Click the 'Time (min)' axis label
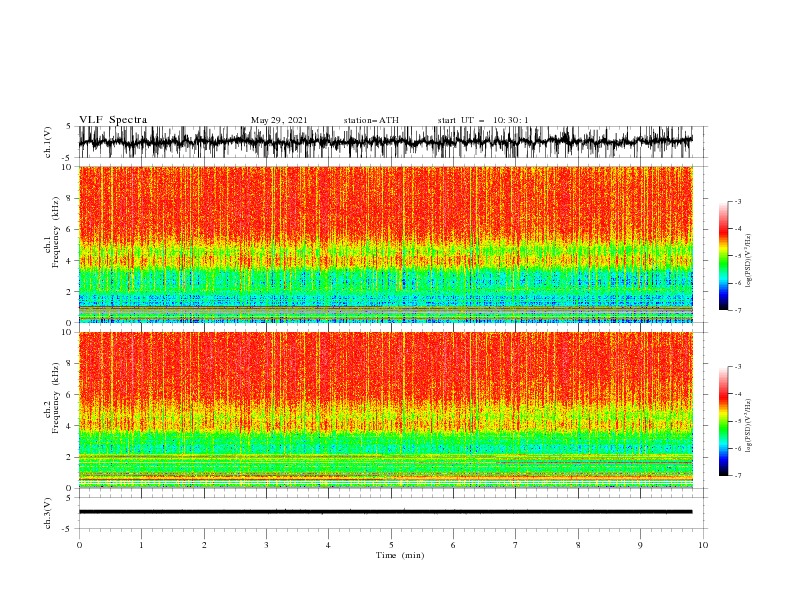The image size is (792, 612). pyautogui.click(x=400, y=555)
